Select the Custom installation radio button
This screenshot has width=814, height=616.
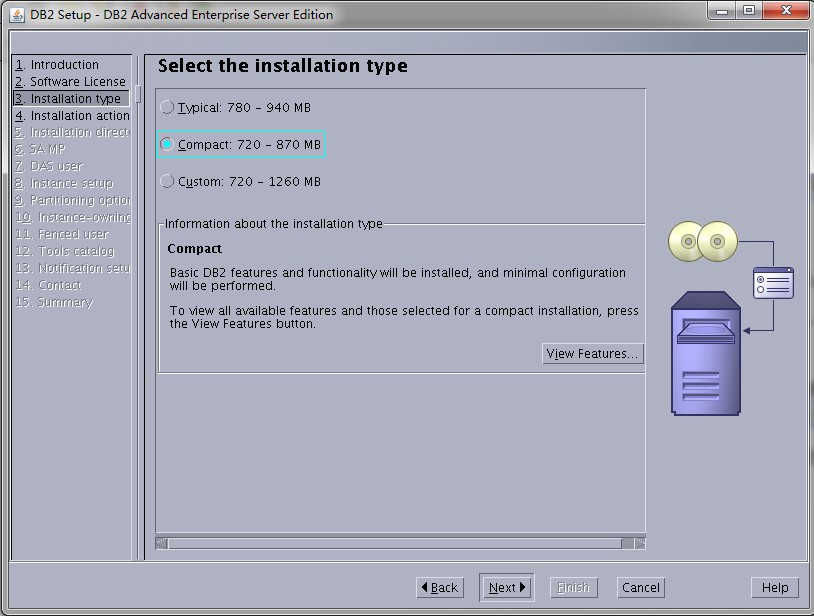167,181
